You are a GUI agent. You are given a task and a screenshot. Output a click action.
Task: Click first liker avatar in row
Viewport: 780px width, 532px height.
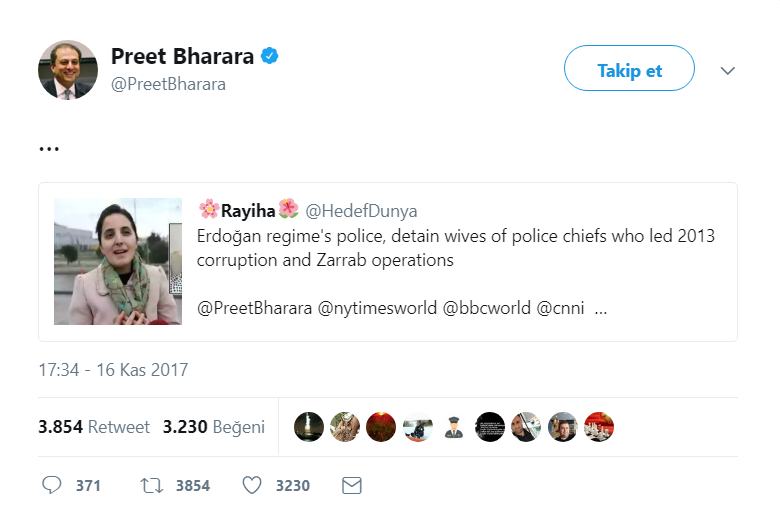pyautogui.click(x=309, y=427)
